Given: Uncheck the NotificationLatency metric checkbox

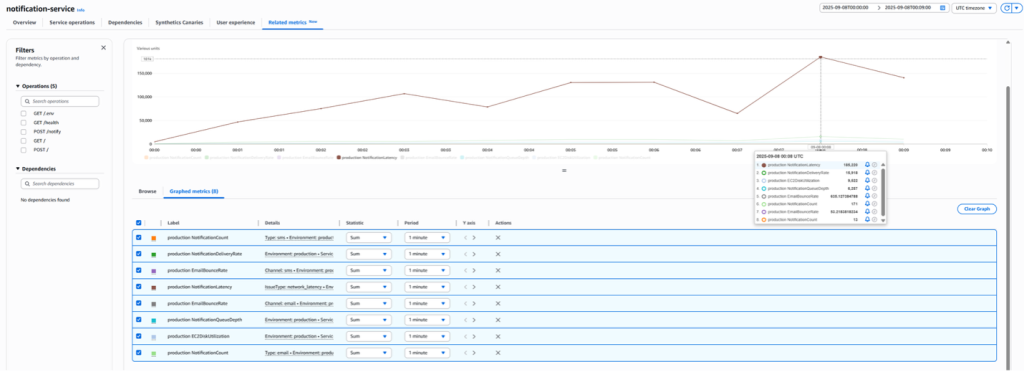Looking at the screenshot, I should [x=138, y=287].
